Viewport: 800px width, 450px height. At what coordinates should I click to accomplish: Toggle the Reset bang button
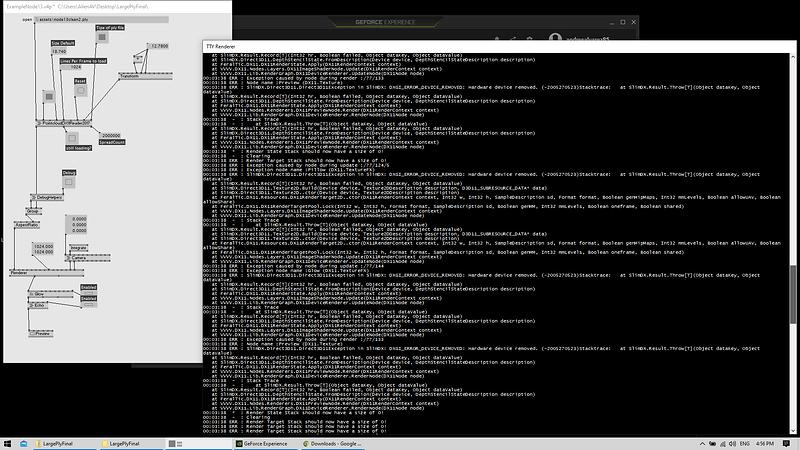point(81,90)
